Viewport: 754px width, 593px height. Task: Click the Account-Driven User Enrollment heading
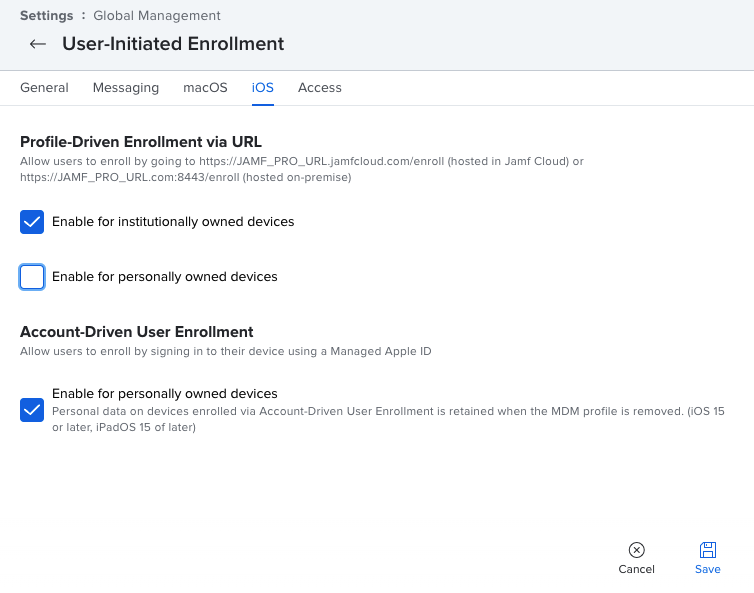pyautogui.click(x=137, y=332)
